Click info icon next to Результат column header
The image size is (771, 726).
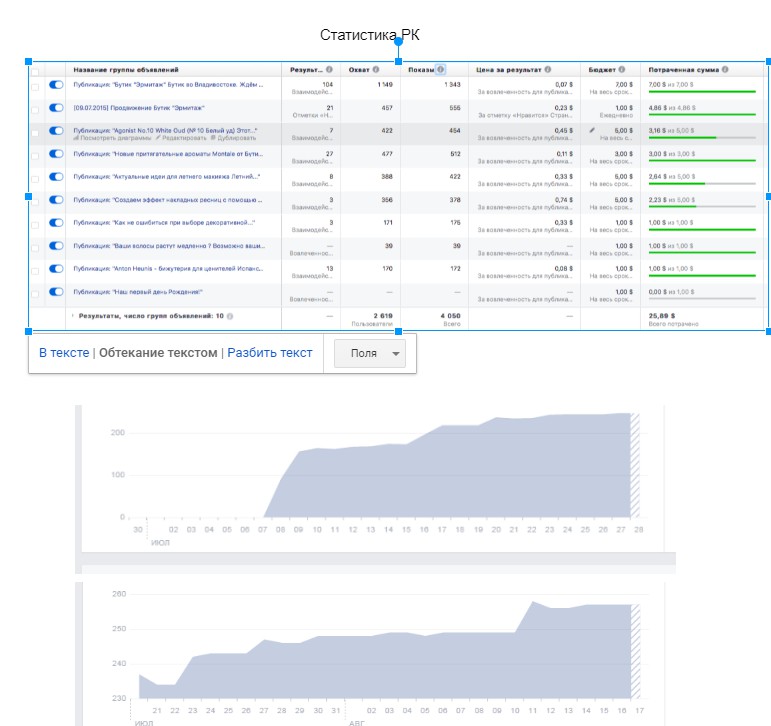click(329, 70)
